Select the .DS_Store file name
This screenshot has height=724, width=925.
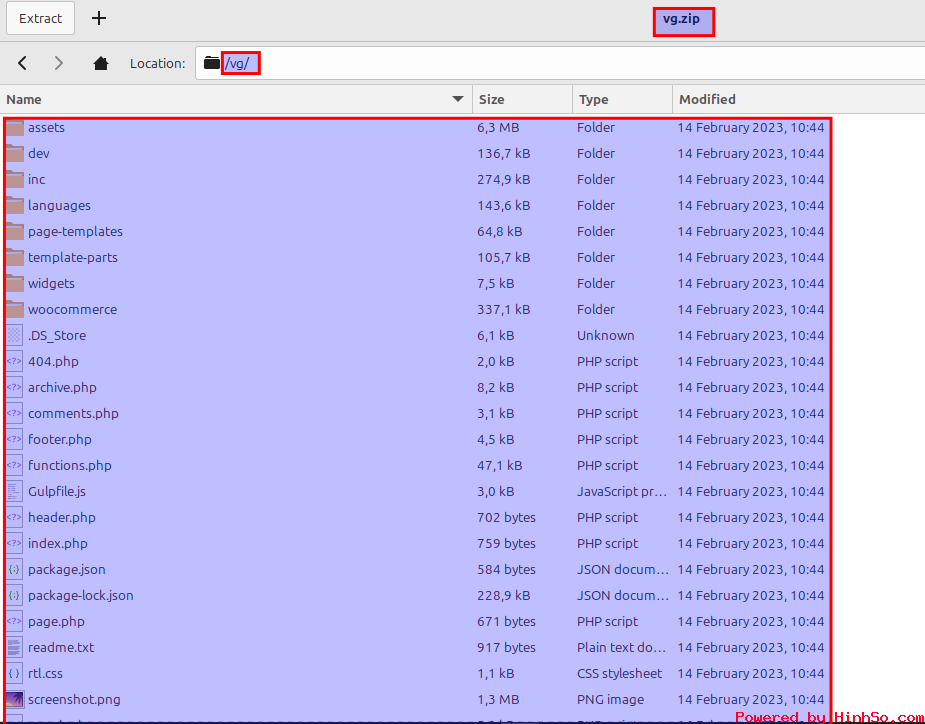pos(57,335)
